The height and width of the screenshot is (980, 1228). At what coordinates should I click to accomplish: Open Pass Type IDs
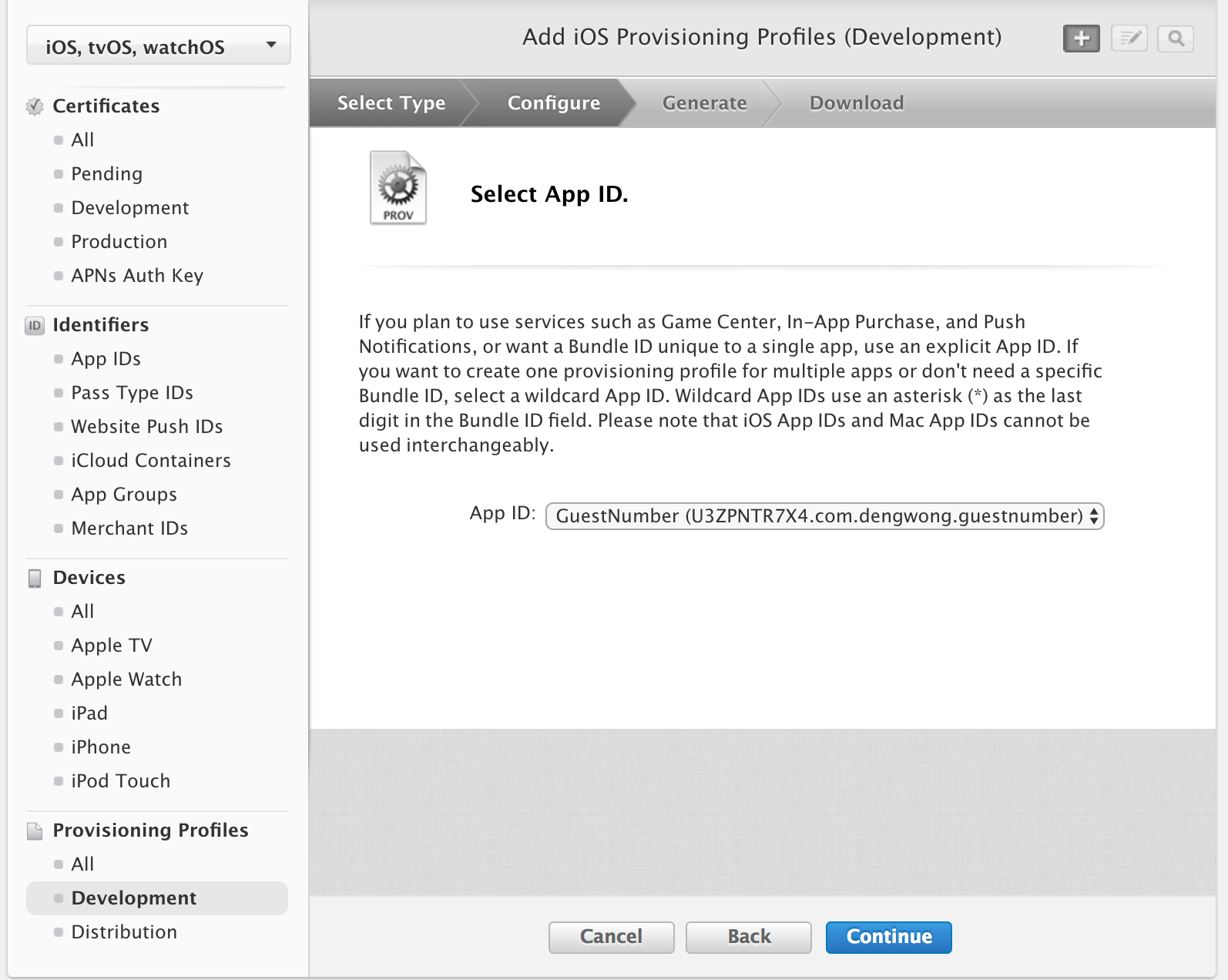pyautogui.click(x=132, y=393)
